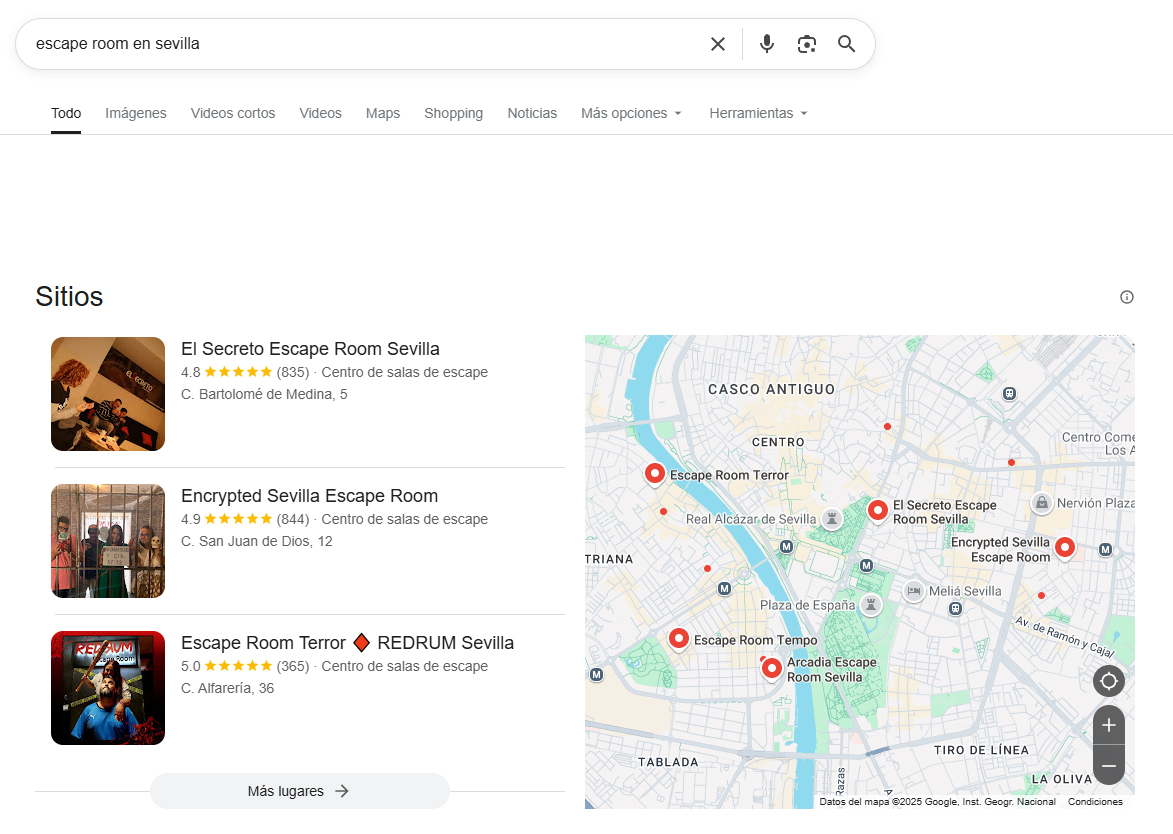The image size is (1173, 834).
Task: Click the (835) review count
Action: 293,372
